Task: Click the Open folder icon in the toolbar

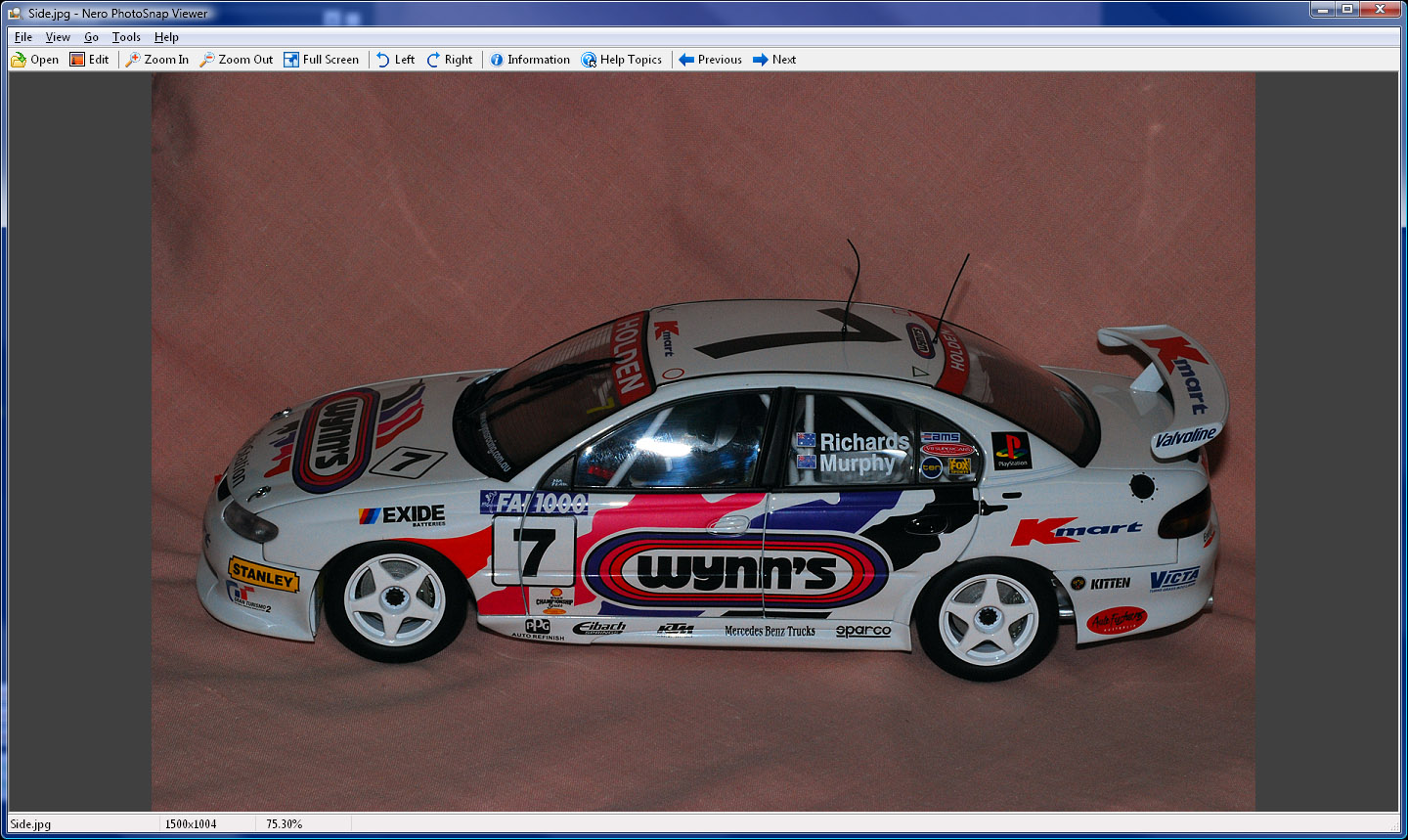Action: pos(19,60)
